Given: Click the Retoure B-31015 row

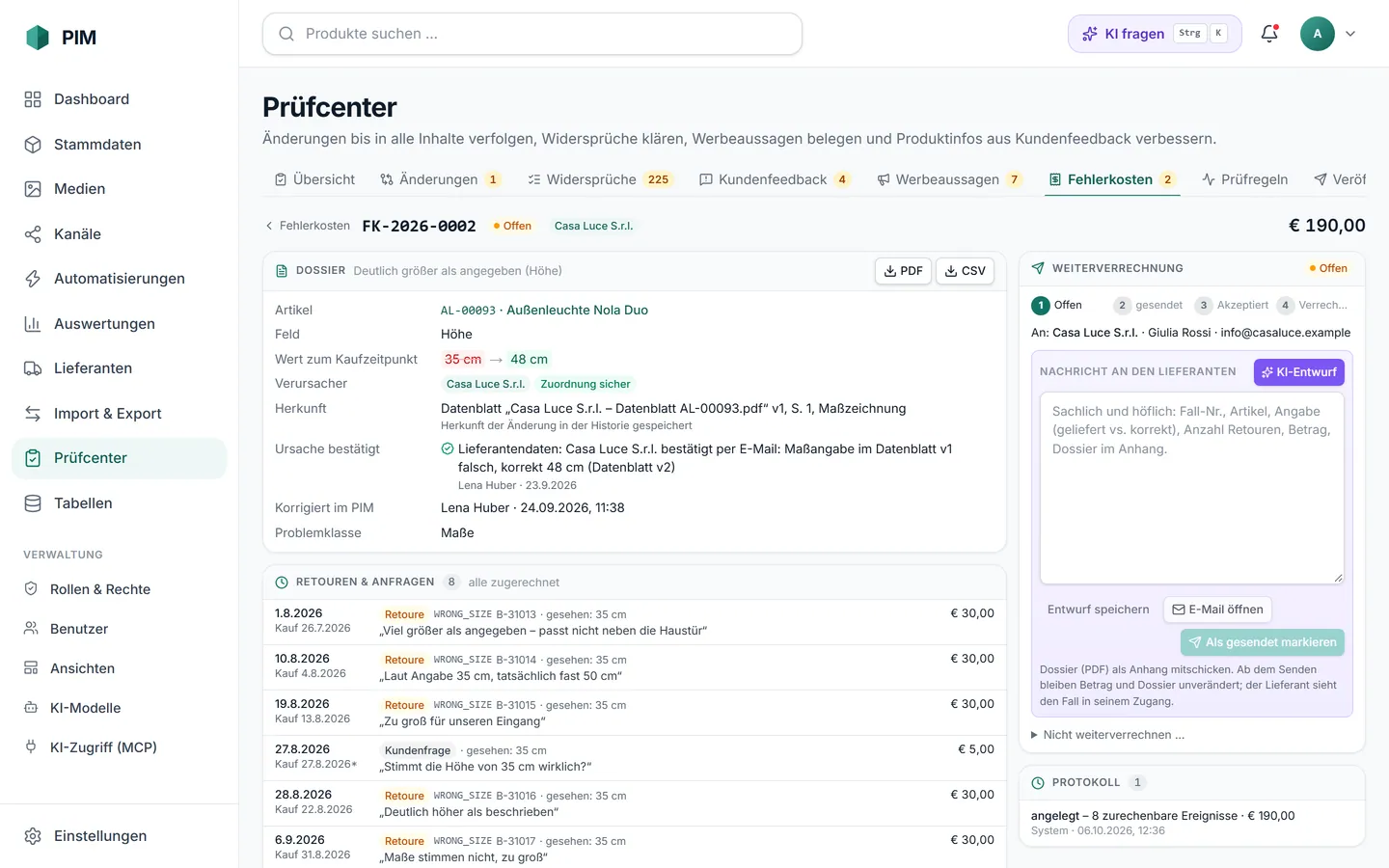Looking at the screenshot, I should 635,713.
